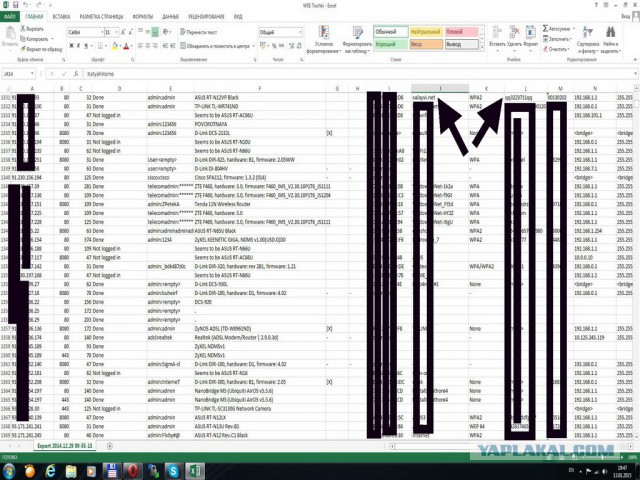
Task: Open Skype from the Windows taskbar
Action: [173, 471]
